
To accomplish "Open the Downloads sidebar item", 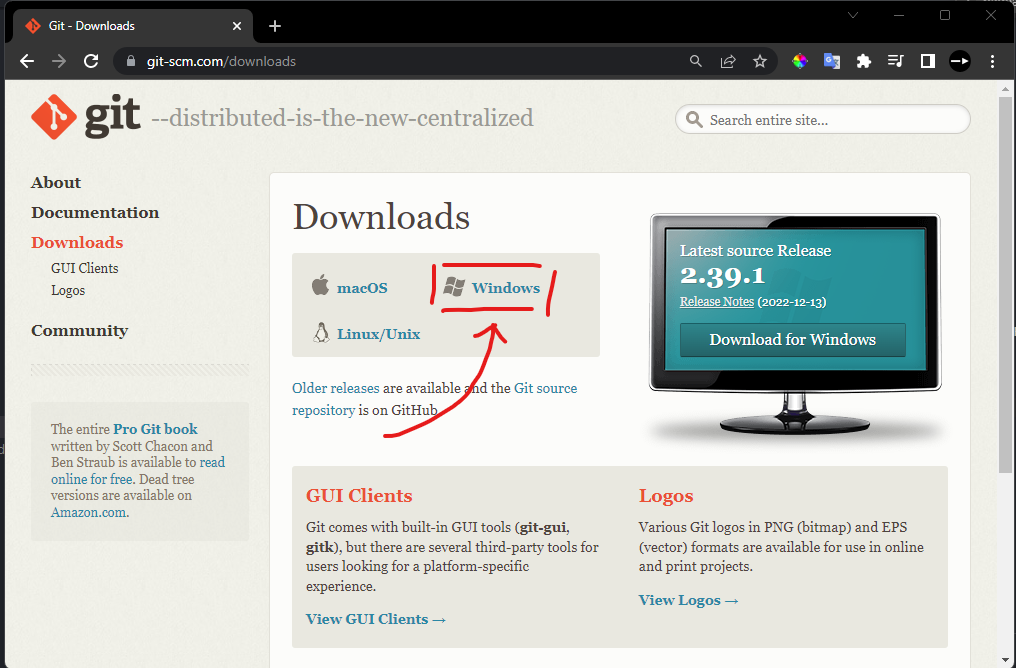I will click(77, 242).
